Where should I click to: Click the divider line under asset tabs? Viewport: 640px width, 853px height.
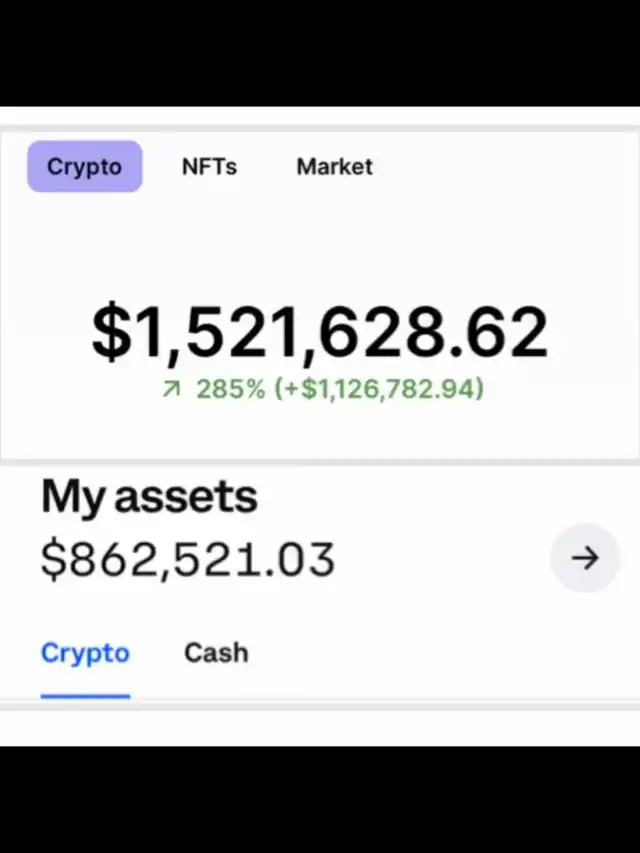(x=320, y=706)
